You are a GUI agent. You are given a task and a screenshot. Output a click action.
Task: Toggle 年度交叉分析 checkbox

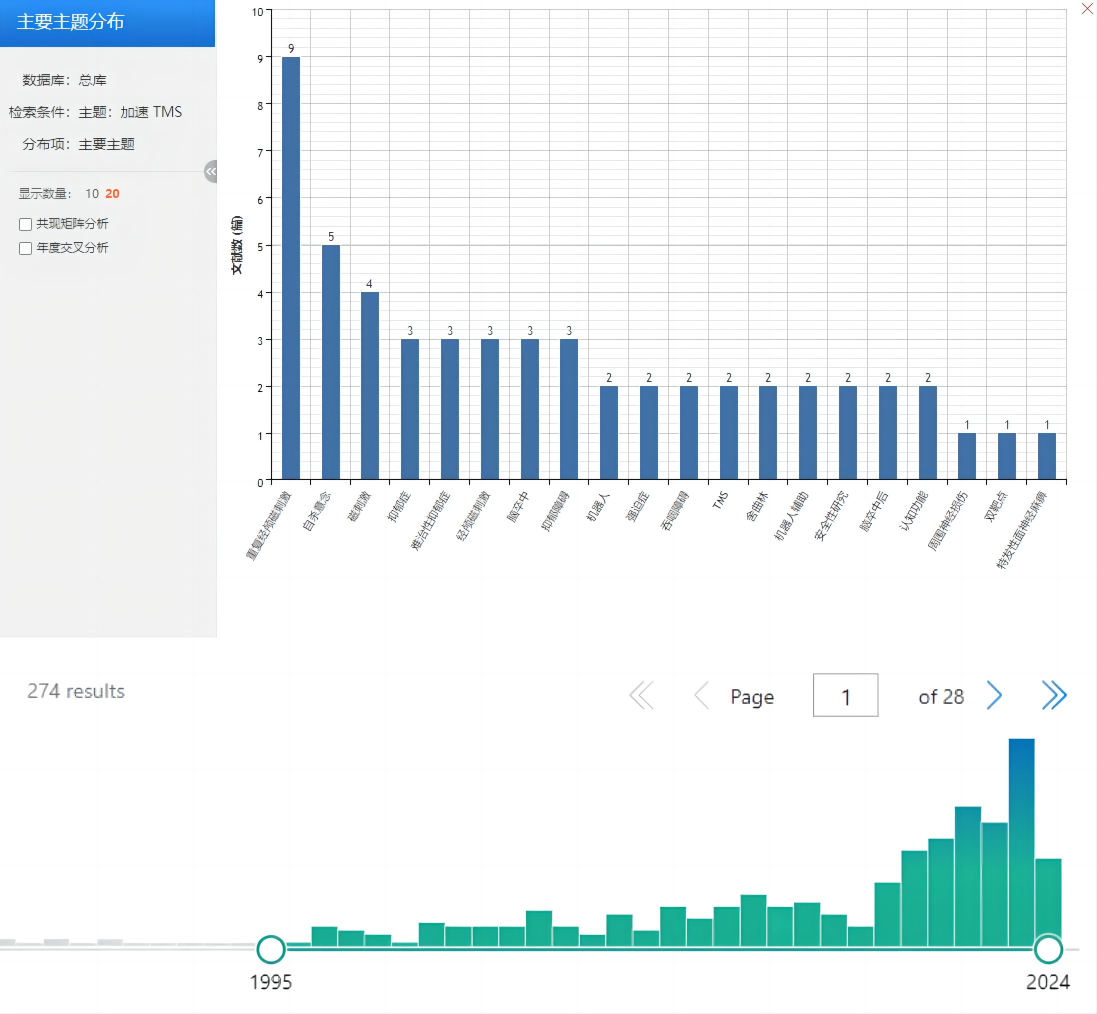26,248
